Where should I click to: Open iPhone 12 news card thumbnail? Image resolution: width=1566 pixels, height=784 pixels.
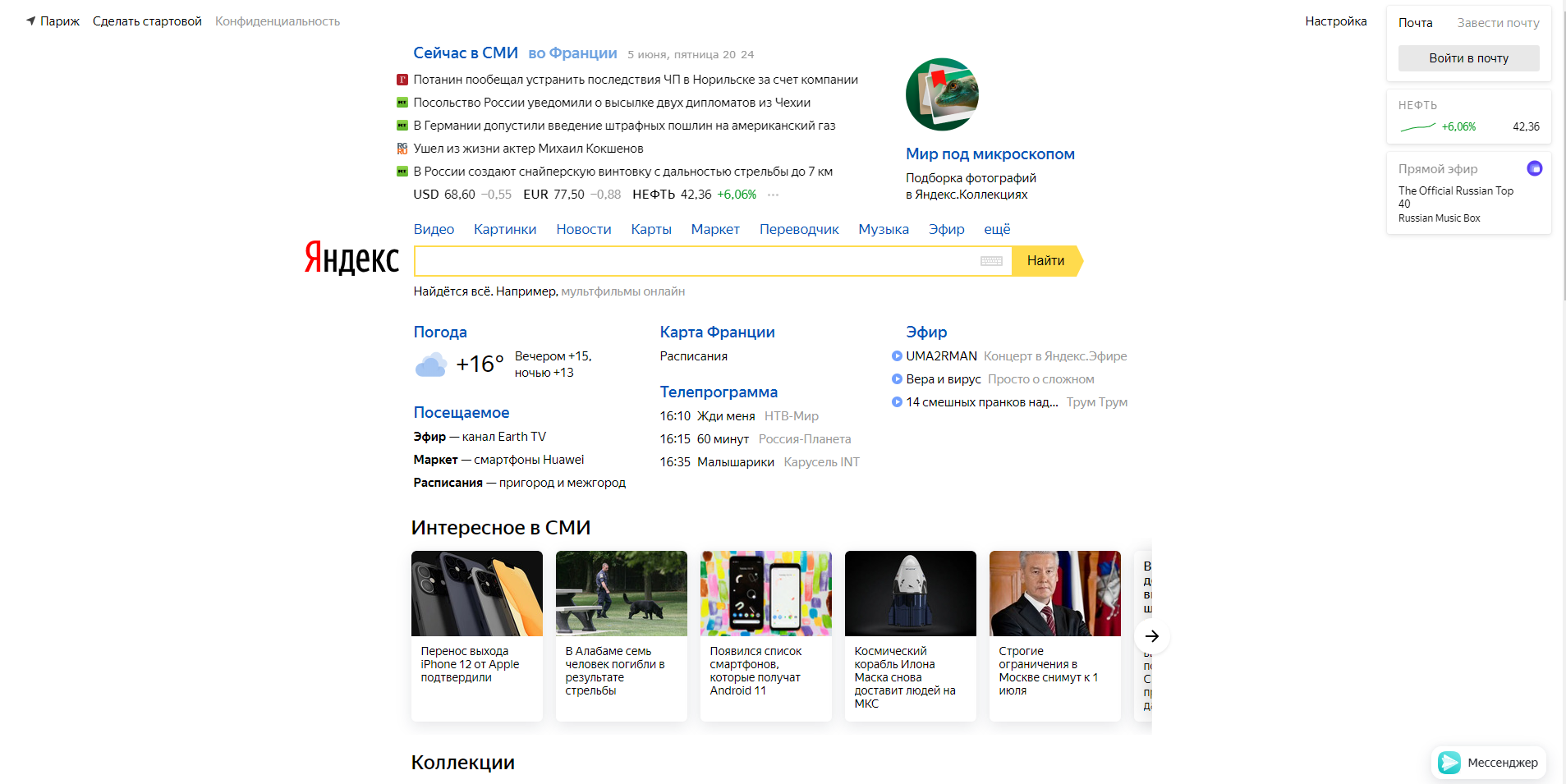[x=477, y=594]
